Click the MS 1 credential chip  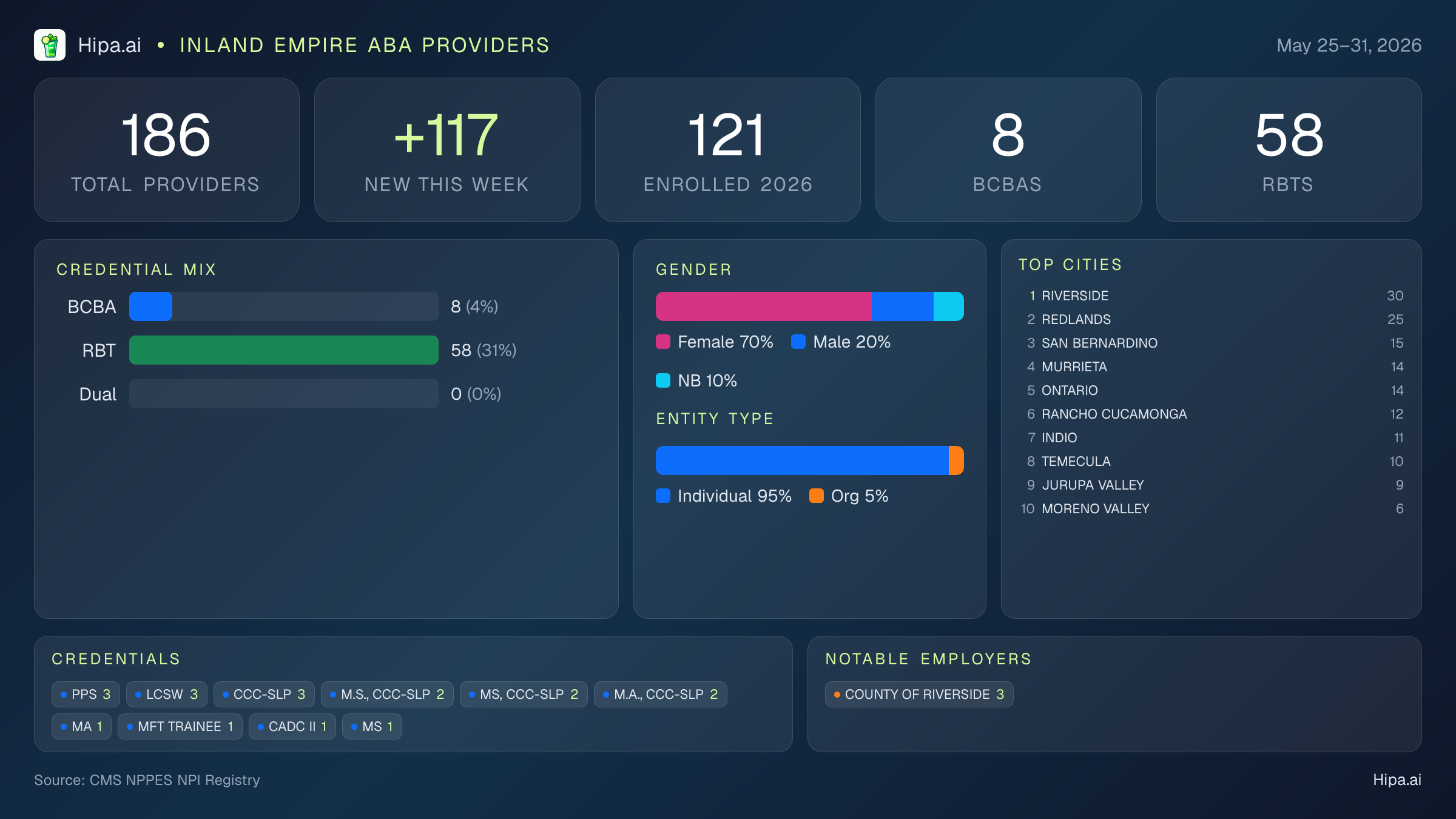coord(372,726)
